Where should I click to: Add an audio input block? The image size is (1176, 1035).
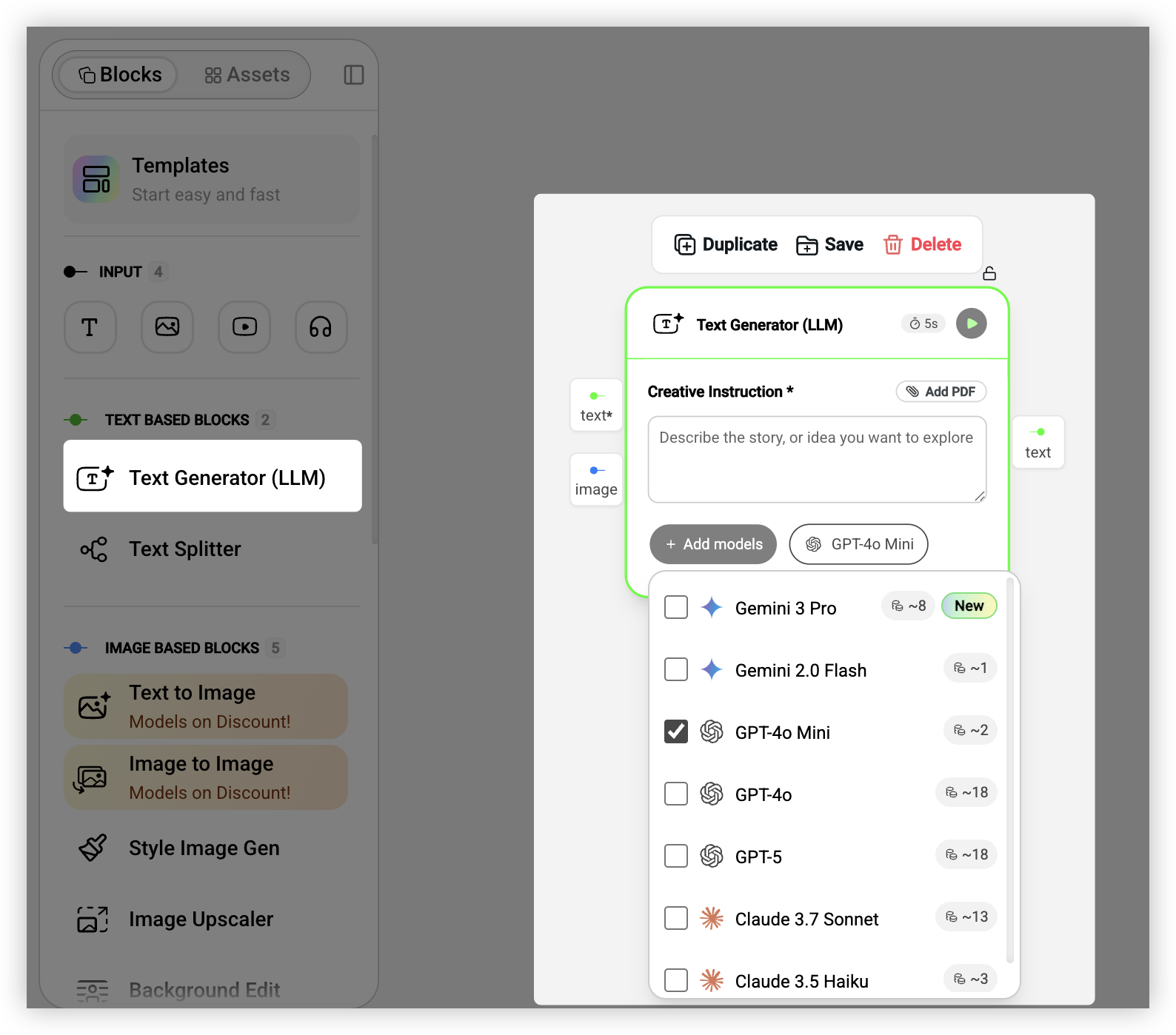321,326
